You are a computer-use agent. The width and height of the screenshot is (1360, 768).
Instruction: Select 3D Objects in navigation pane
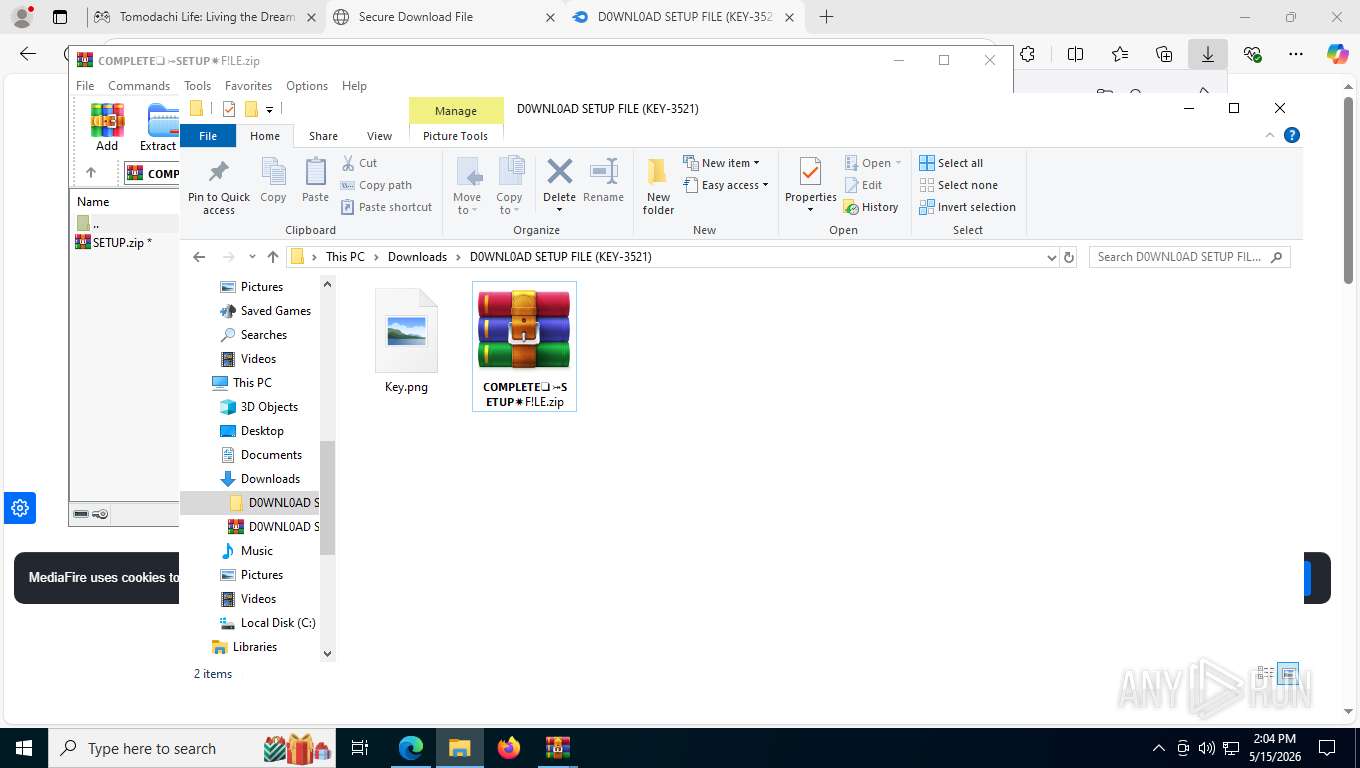tap(258, 407)
